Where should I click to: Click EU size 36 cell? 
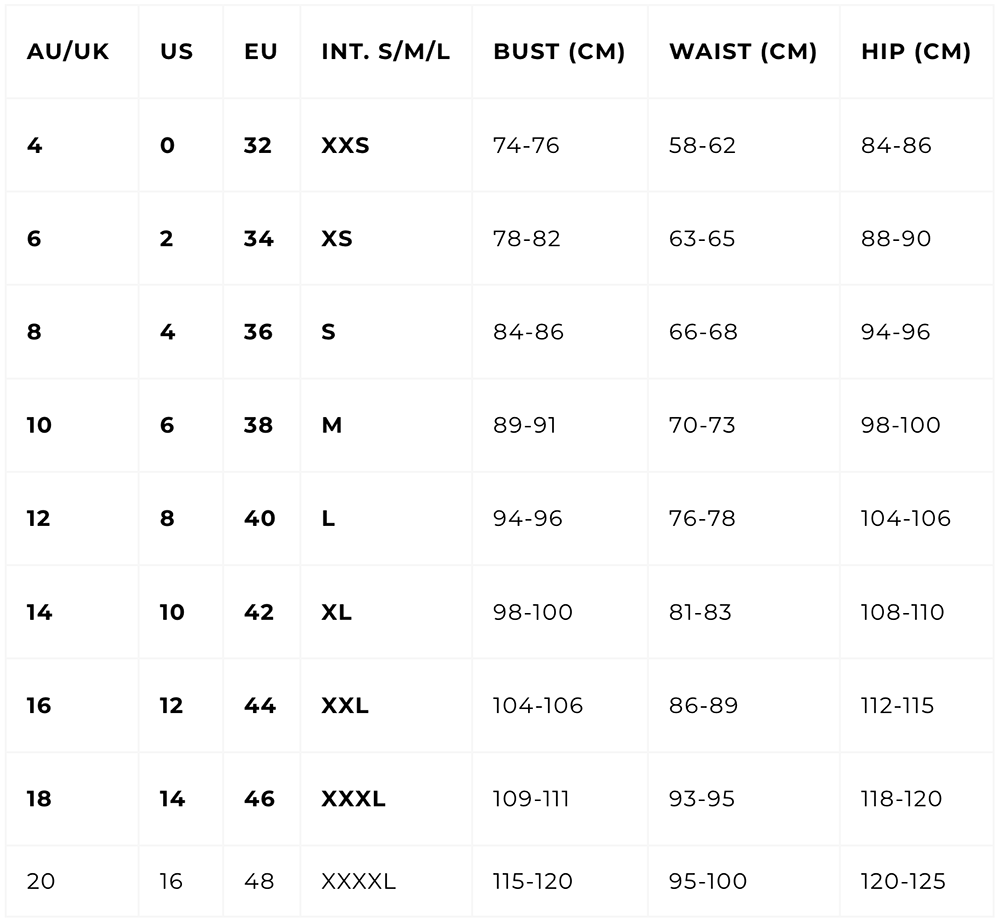tap(258, 332)
